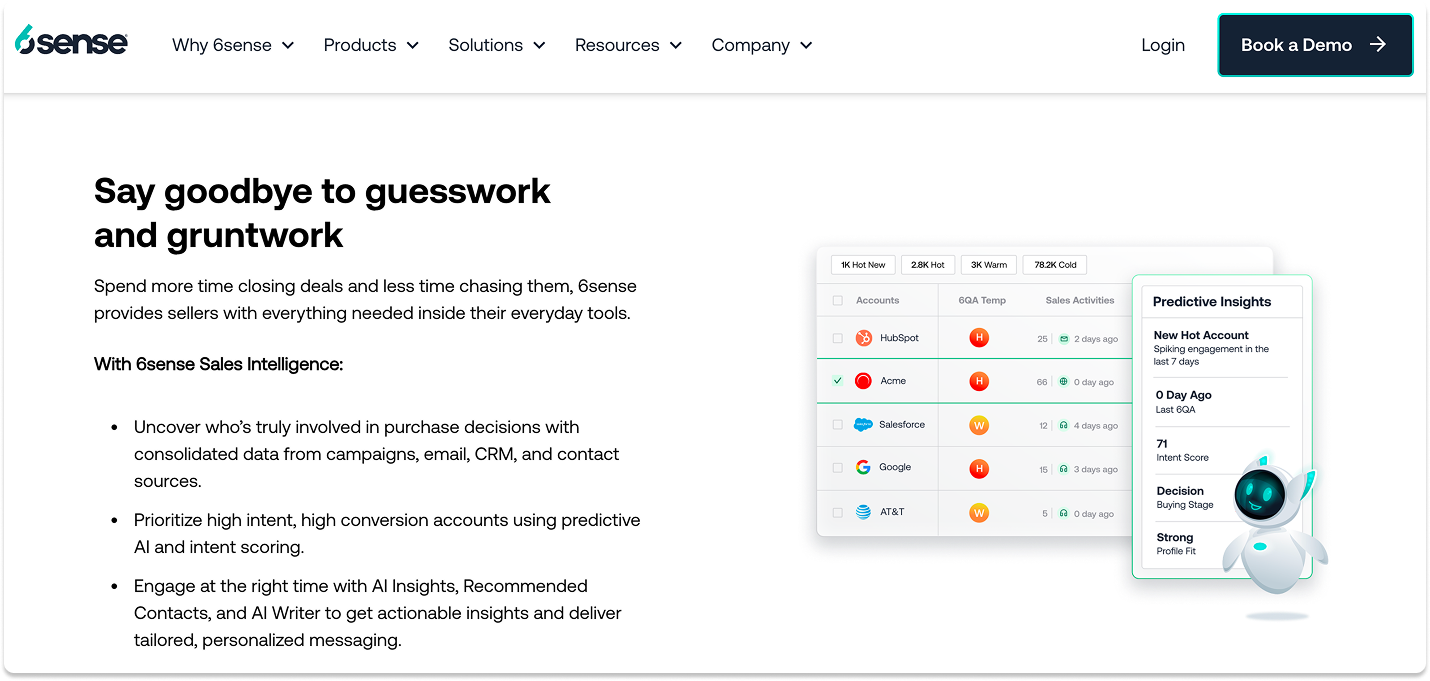The height and width of the screenshot is (681, 1430).
Task: Click the Google account name
Action: click(x=895, y=467)
